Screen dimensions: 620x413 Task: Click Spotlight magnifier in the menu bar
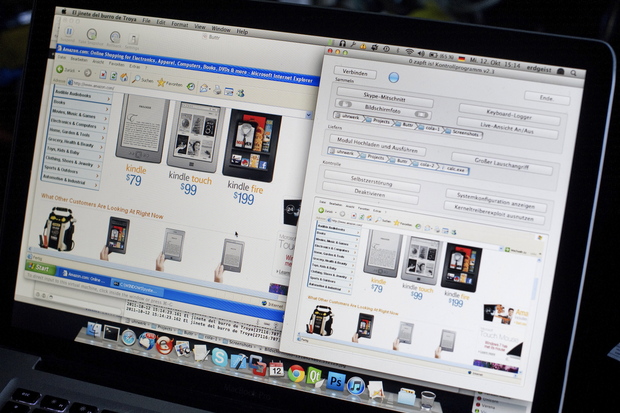[x=574, y=72]
